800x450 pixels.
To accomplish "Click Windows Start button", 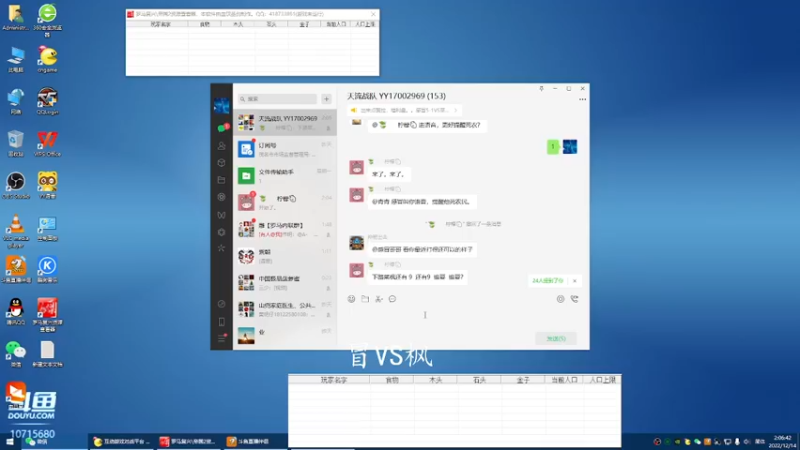I will [x=10, y=442].
